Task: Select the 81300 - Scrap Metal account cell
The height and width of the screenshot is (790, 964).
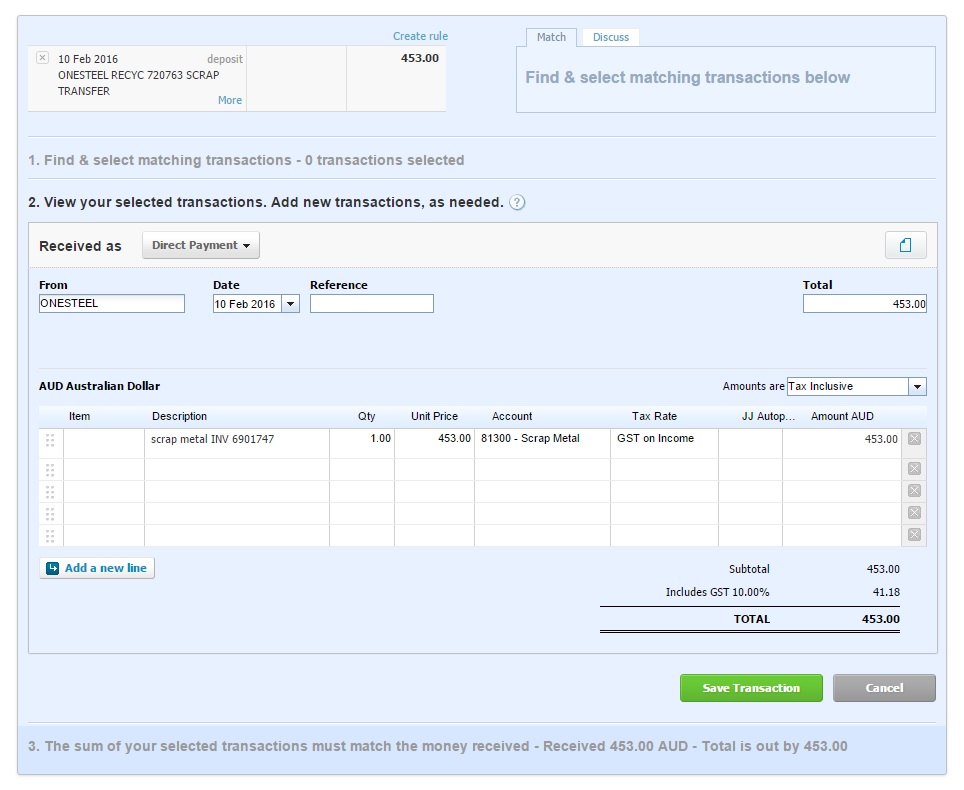Action: pos(541,439)
